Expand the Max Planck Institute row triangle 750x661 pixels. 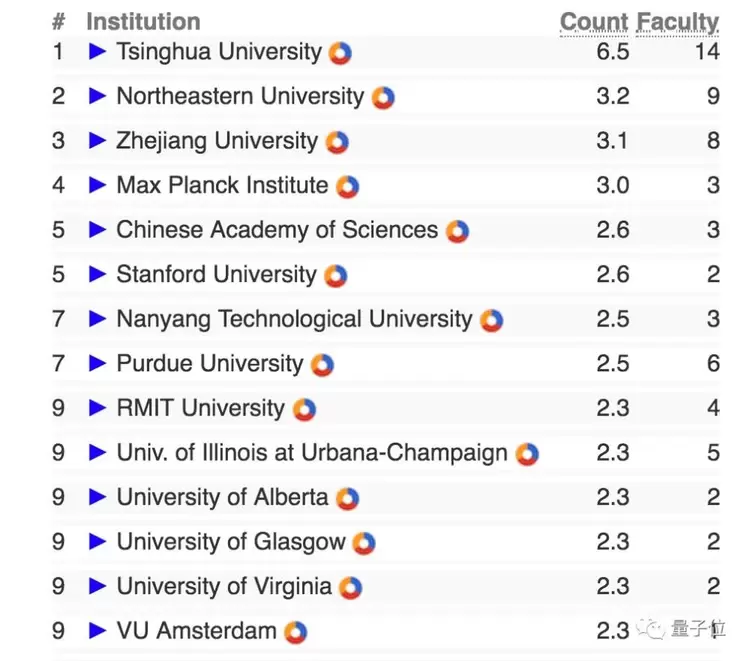(97, 186)
